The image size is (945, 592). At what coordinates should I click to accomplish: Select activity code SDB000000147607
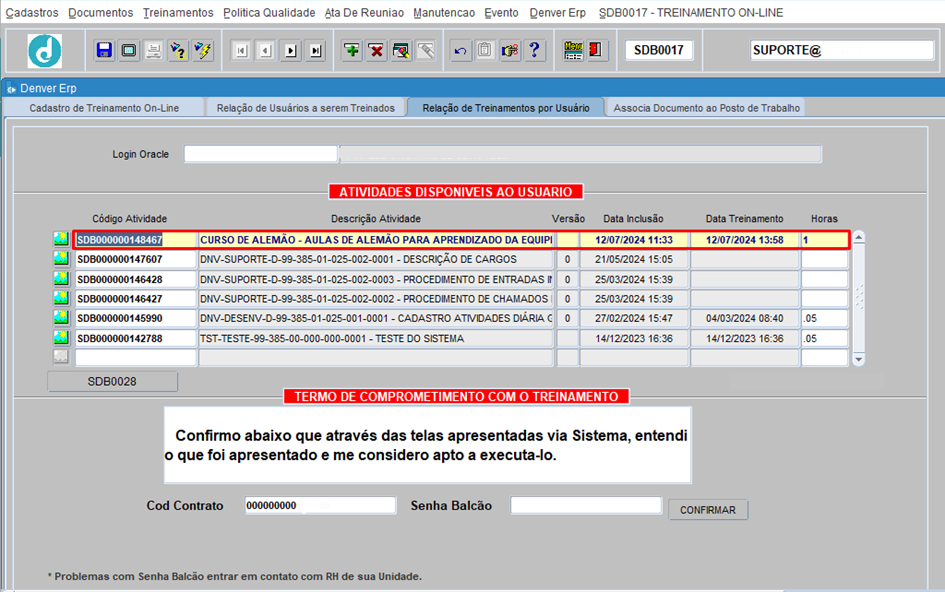(136, 259)
